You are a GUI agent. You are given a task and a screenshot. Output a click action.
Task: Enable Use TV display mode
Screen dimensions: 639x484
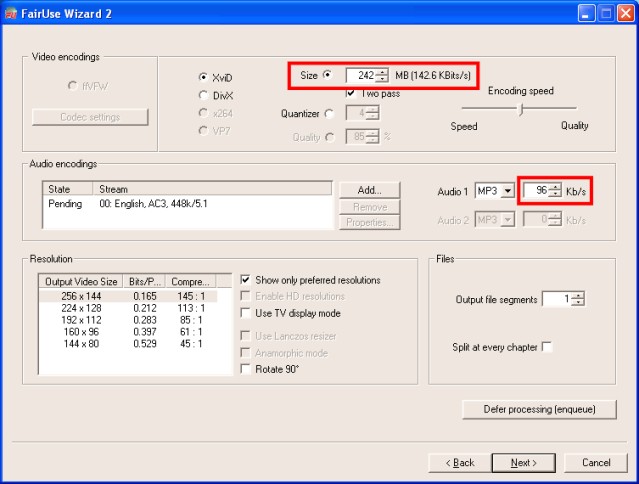tap(246, 313)
